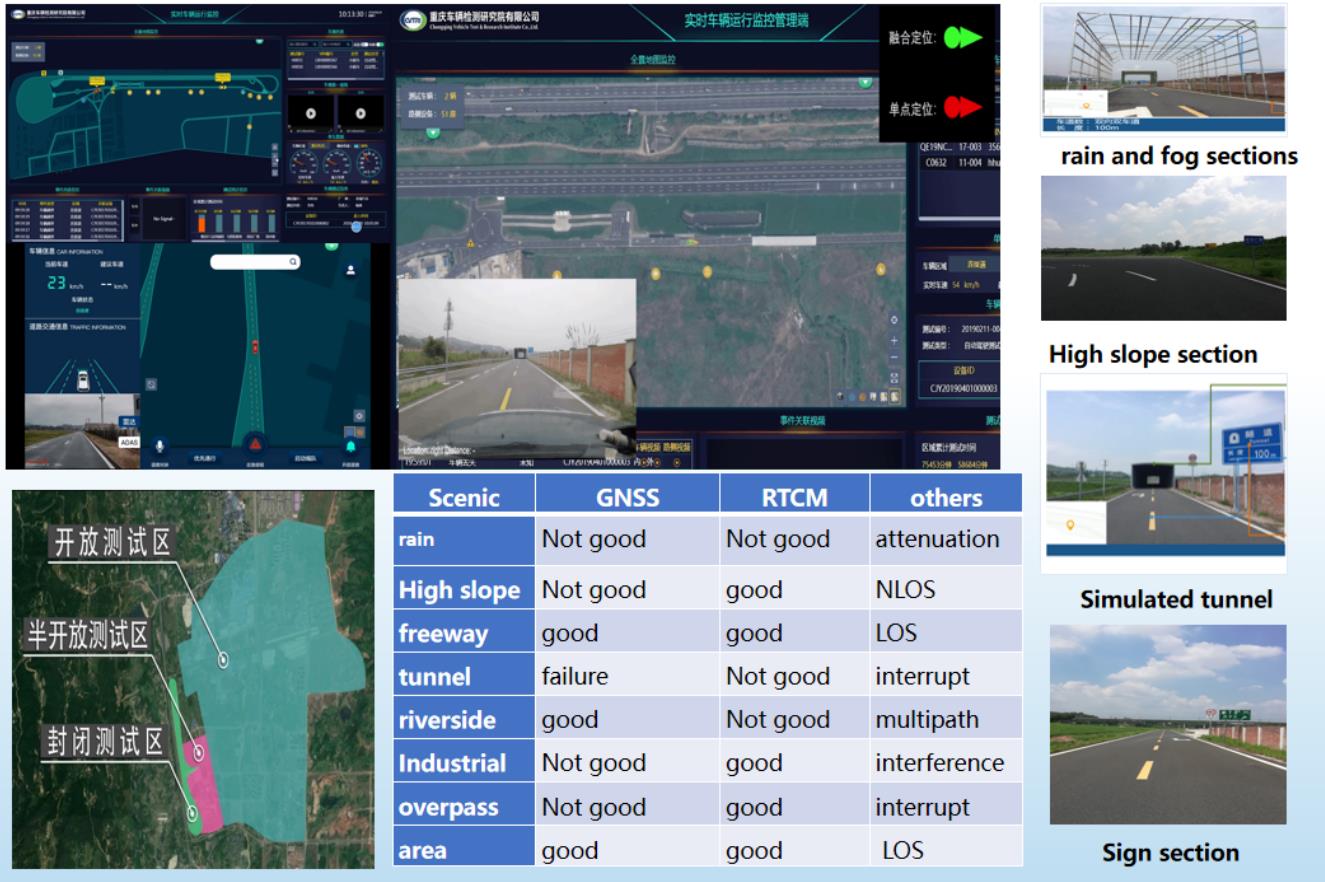Switch to the 全量地图监控 tab
Viewport: 1325px width, 882px height.
pyautogui.click(x=652, y=60)
